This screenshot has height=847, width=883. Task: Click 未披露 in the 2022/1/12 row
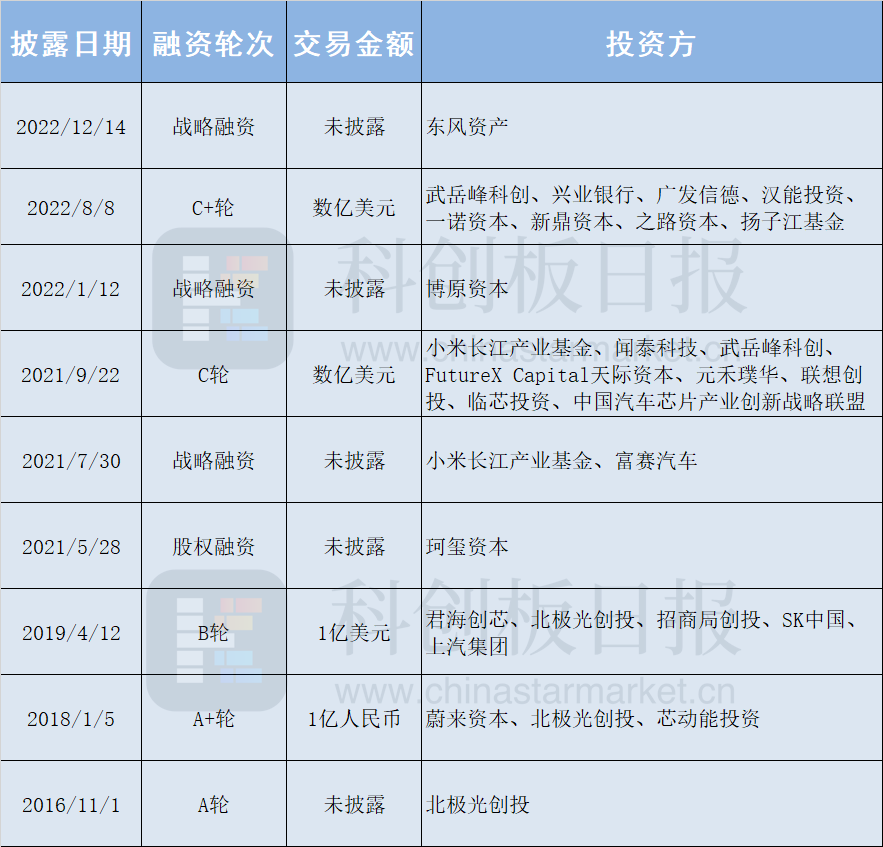click(354, 289)
